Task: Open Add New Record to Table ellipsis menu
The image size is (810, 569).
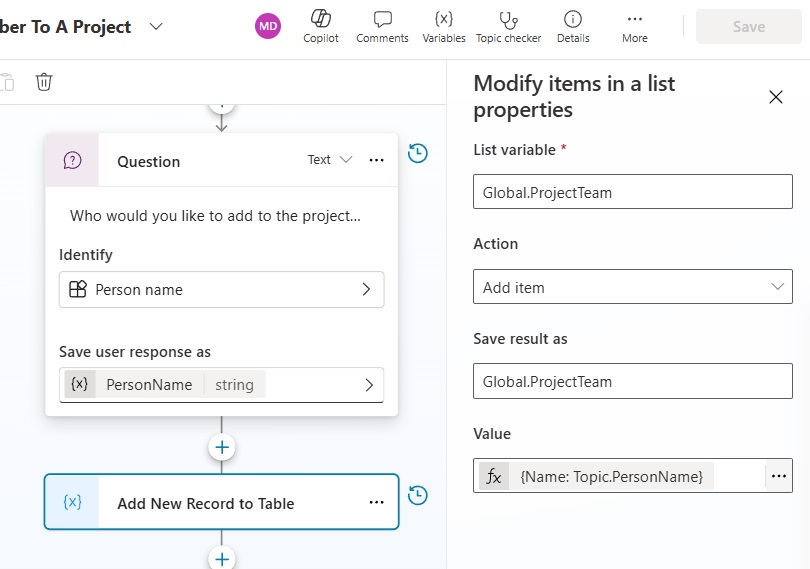Action: [377, 502]
